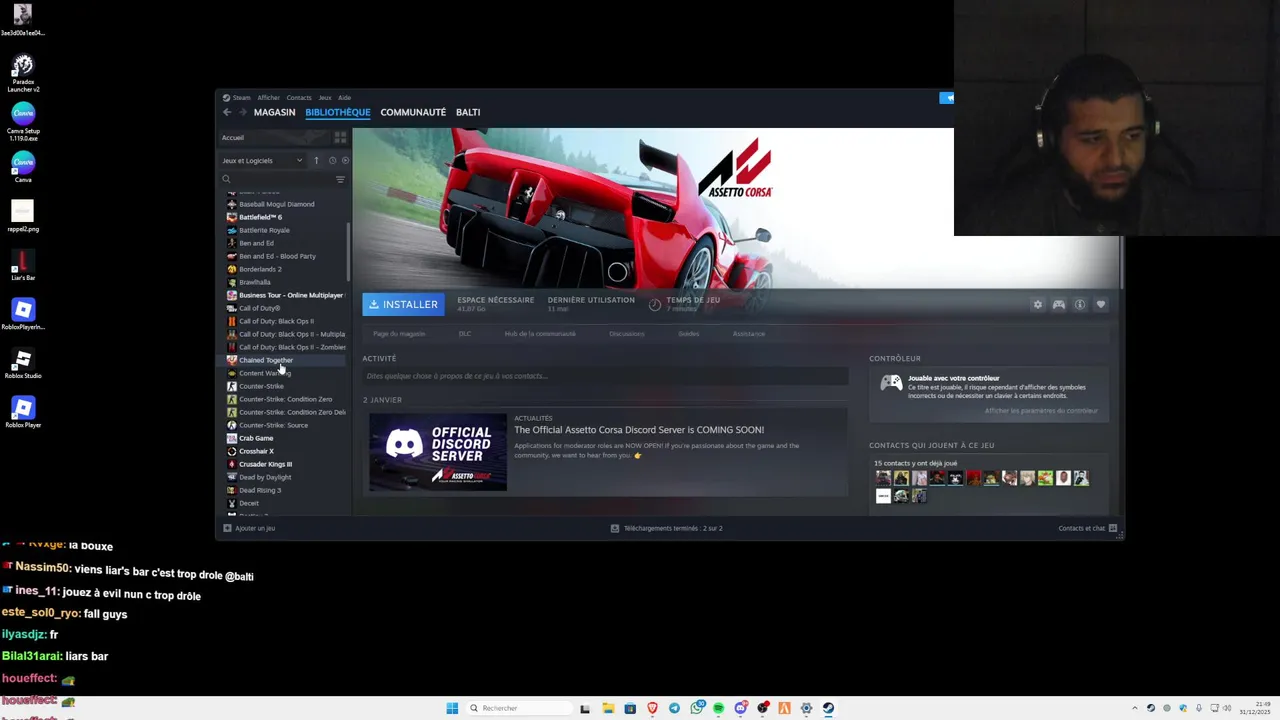Click the activity comment input field
The width and height of the screenshot is (1280, 720).
[x=605, y=376]
